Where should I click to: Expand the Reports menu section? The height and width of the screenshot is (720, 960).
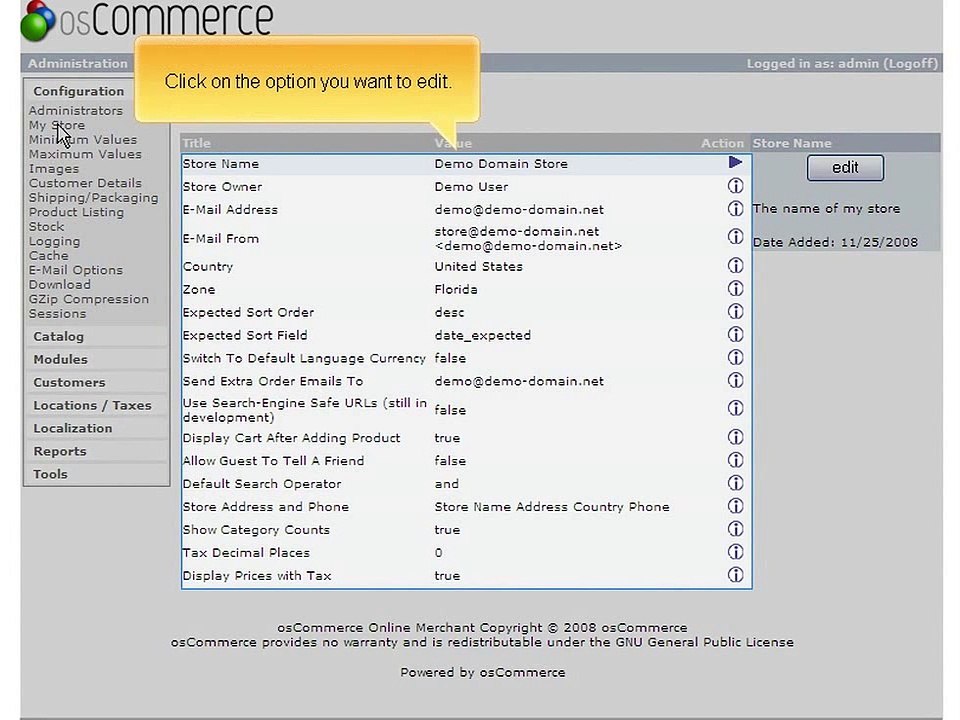[60, 451]
